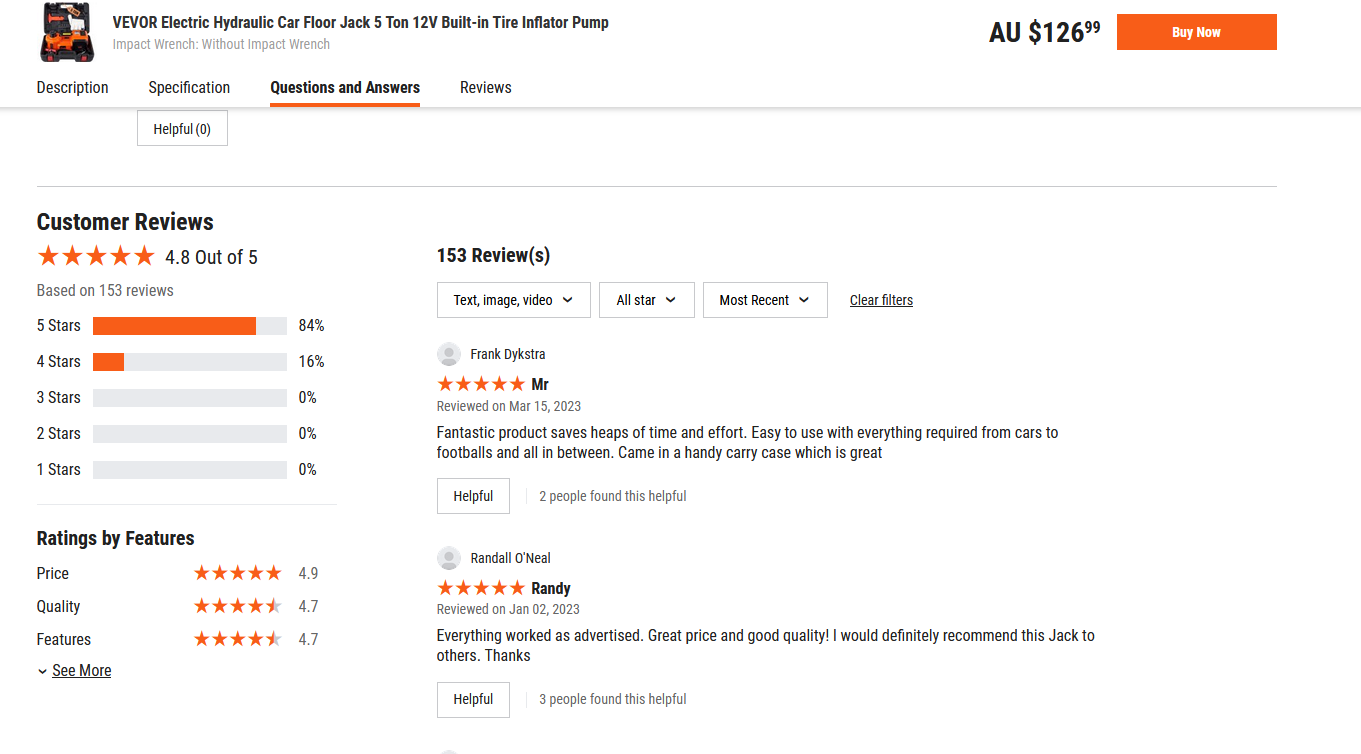Open the Text, image, video filter dropdown
Viewport: 1361px width, 754px height.
pyautogui.click(x=513, y=300)
